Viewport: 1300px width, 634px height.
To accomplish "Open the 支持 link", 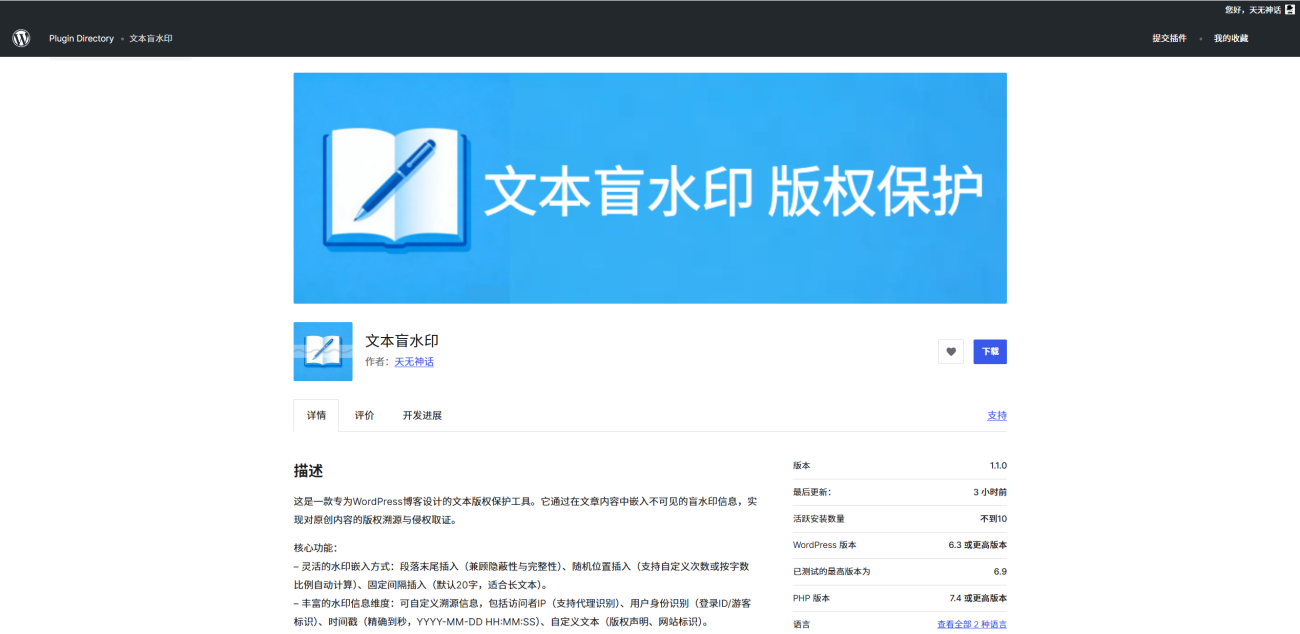I will pos(996,415).
